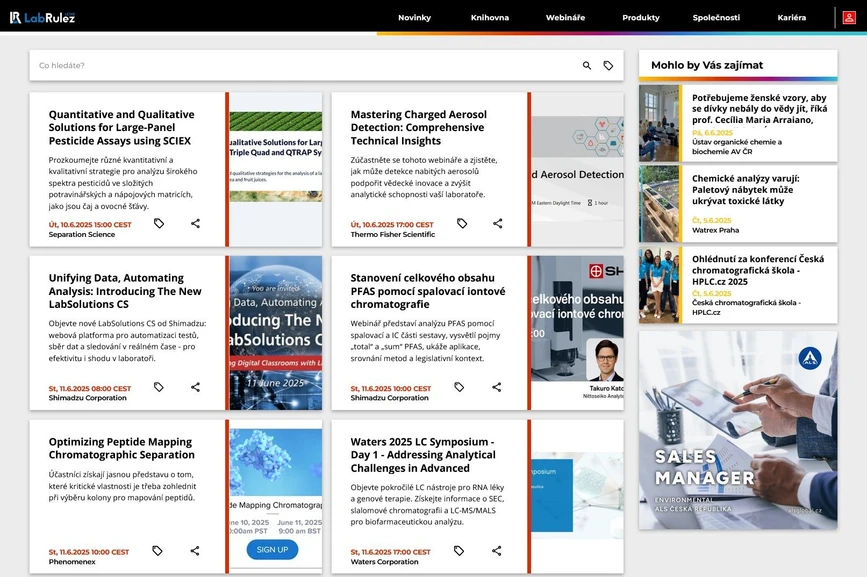Click Waters Corporation organizer name
This screenshot has width=867, height=577.
pos(384,562)
